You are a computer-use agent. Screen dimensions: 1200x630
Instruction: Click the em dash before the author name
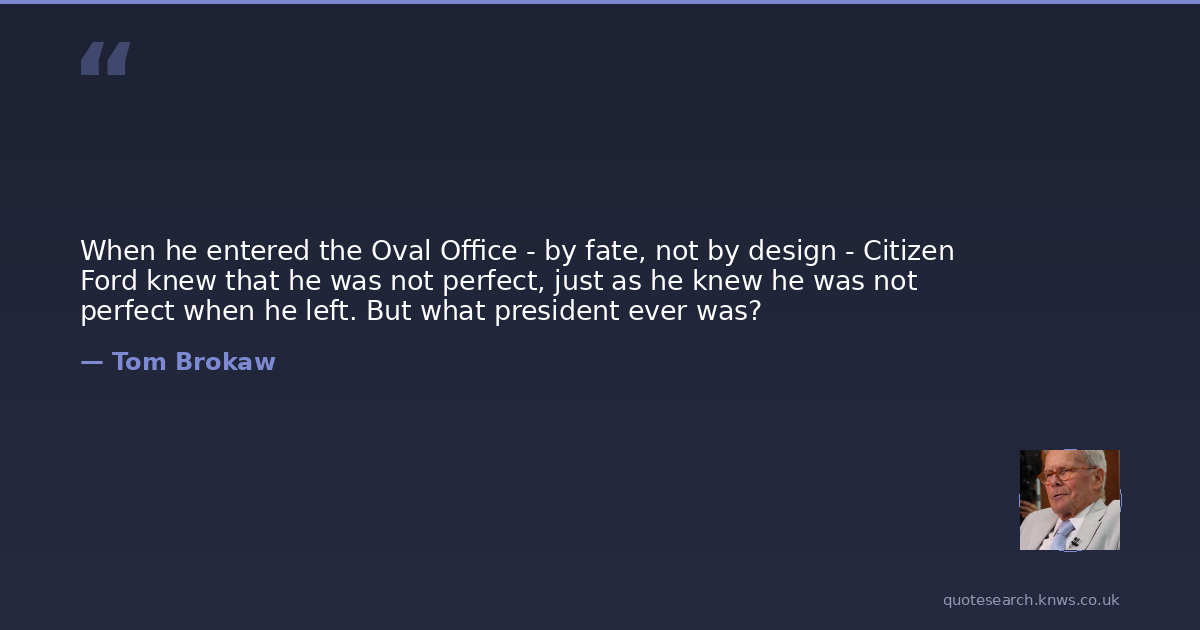[x=91, y=362]
